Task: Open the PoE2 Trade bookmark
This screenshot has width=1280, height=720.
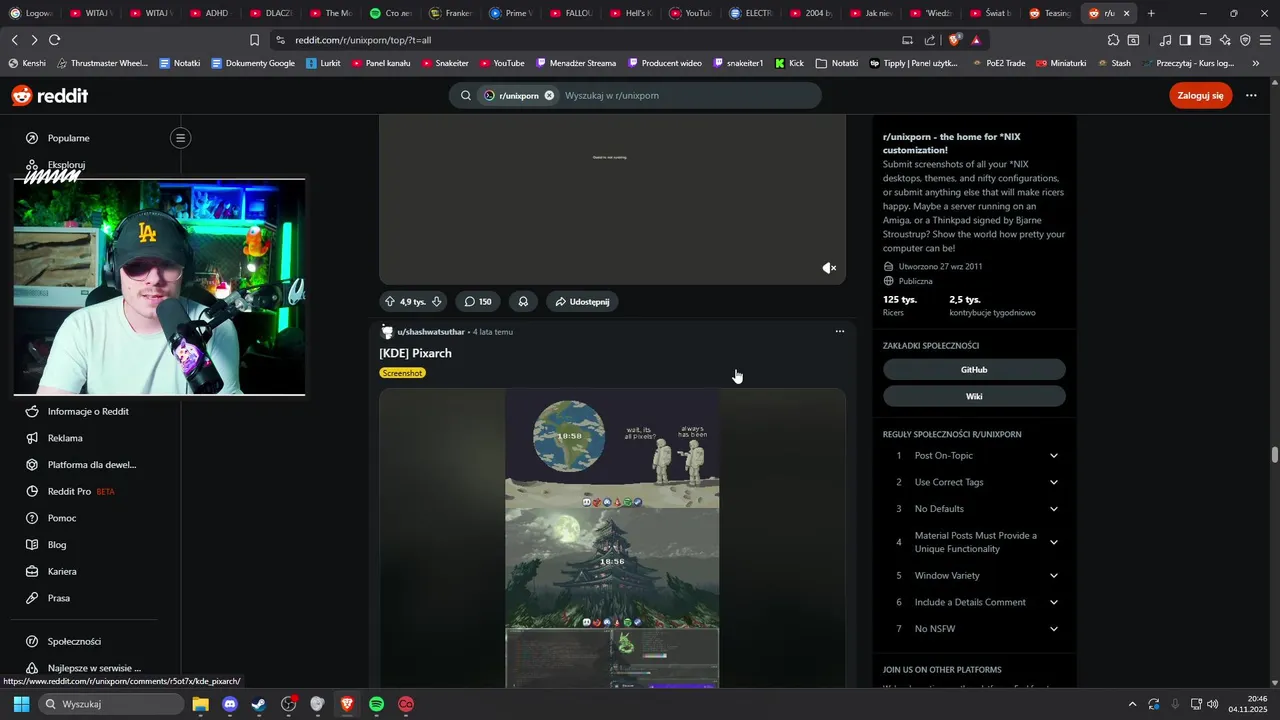Action: (x=997, y=63)
